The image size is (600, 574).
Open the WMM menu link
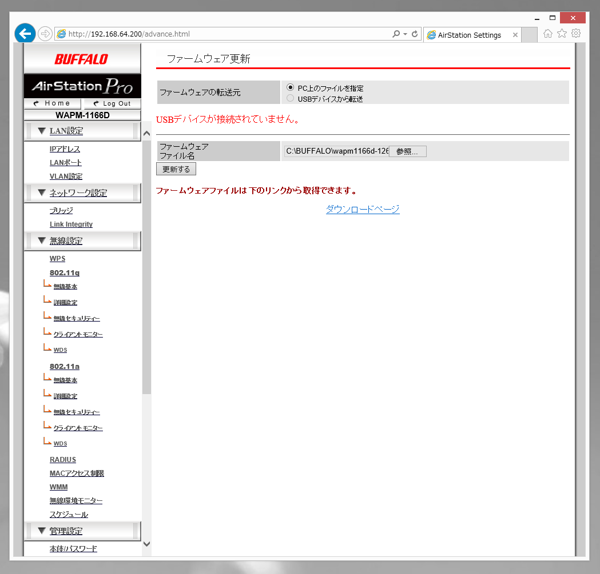[59, 487]
